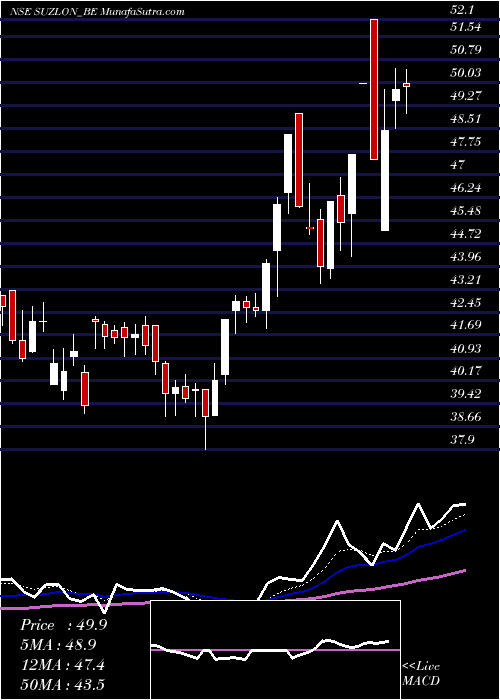Click the 49.27 price axis label
The height and width of the screenshot is (700, 500).
(x=466, y=96)
